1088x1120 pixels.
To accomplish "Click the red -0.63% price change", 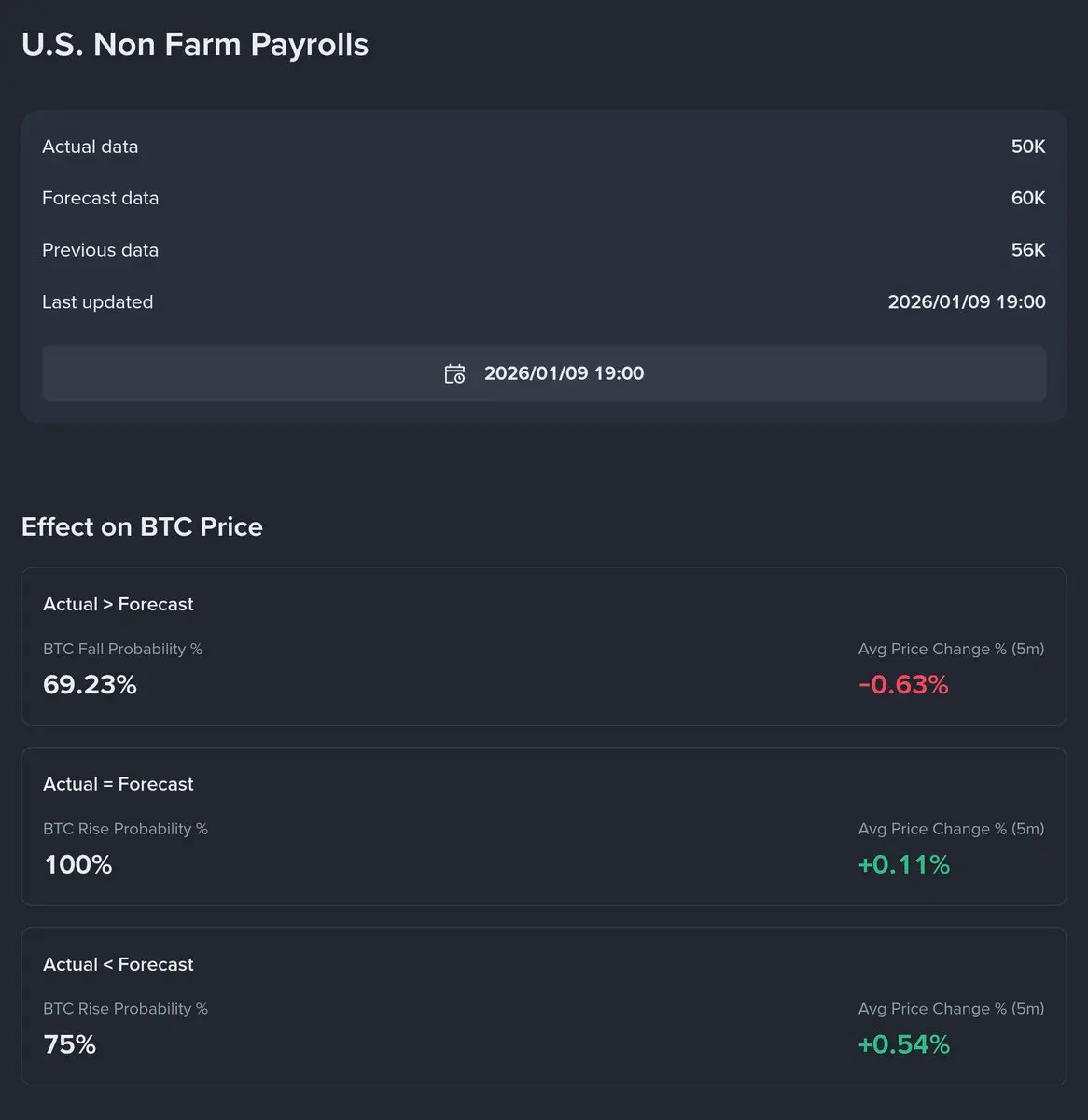I will [x=903, y=685].
